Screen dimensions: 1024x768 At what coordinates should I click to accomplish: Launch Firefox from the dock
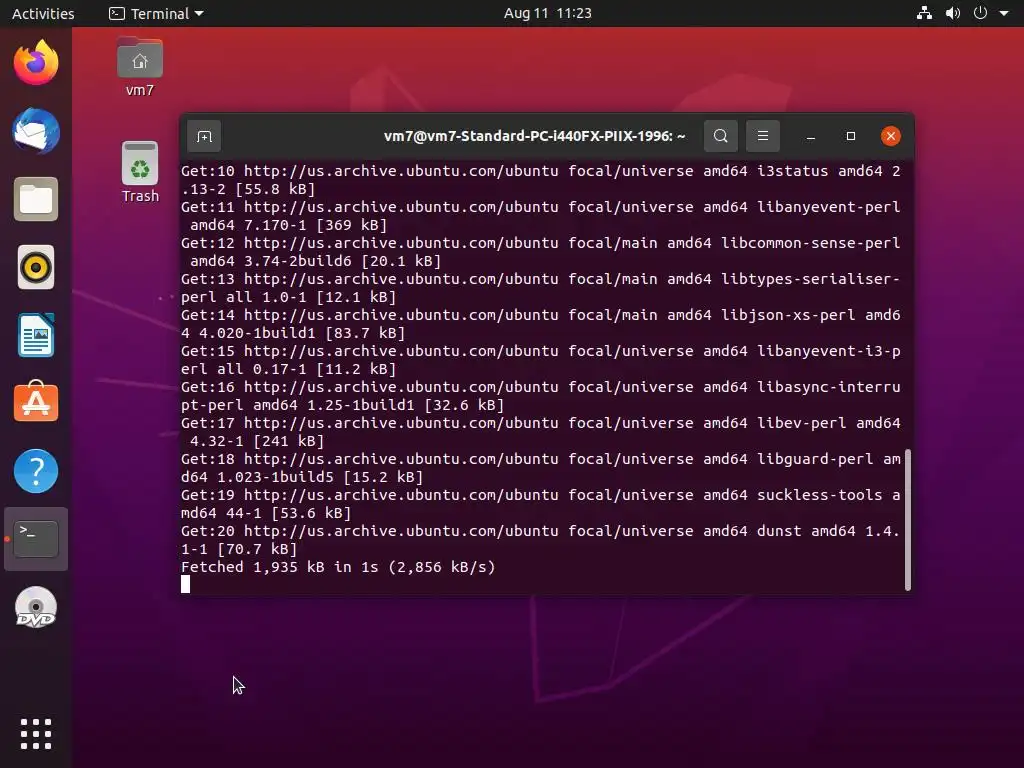[x=36, y=63]
